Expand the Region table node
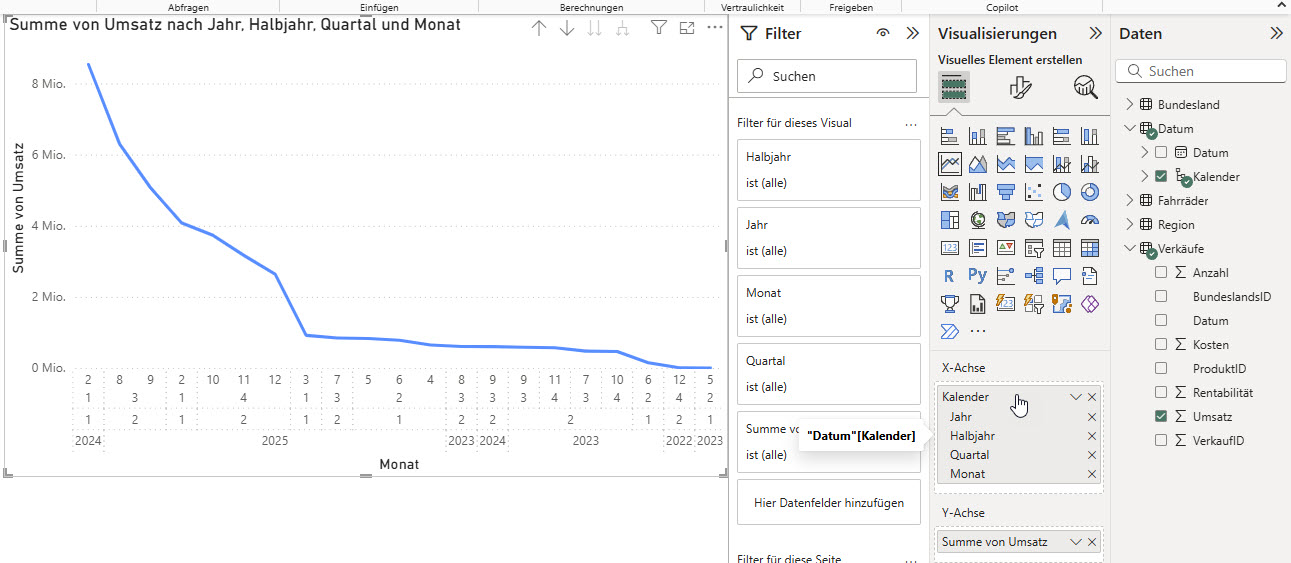The width and height of the screenshot is (1291, 563). 1130,225
